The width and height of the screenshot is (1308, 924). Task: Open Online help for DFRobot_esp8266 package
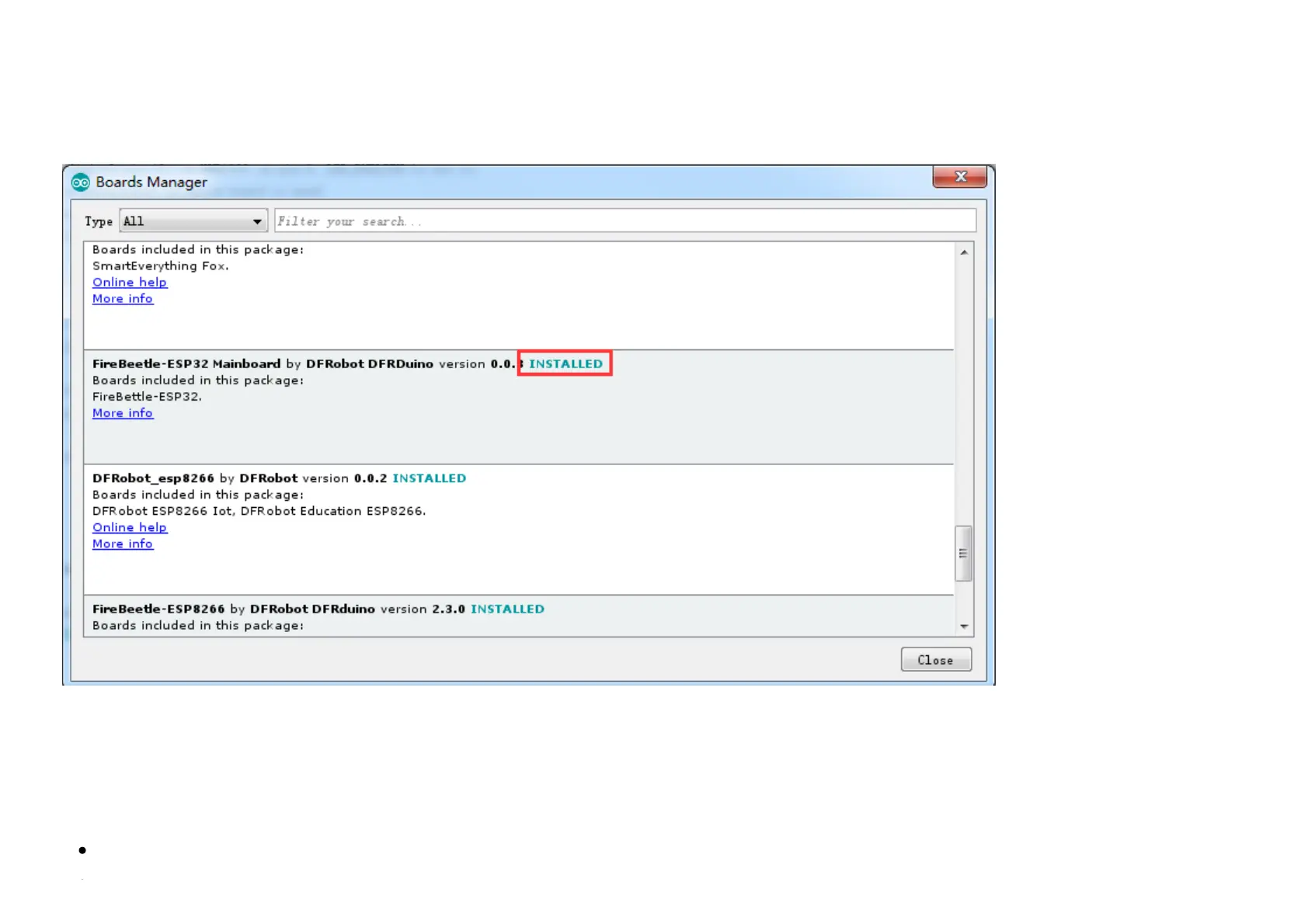pos(130,527)
